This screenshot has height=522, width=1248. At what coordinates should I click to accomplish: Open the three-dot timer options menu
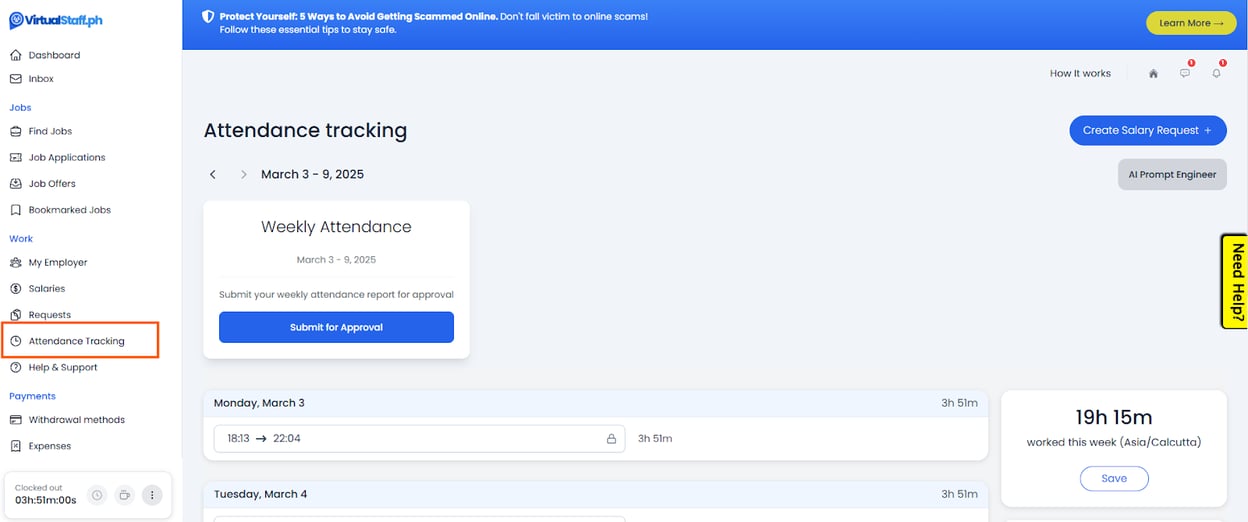pos(151,494)
